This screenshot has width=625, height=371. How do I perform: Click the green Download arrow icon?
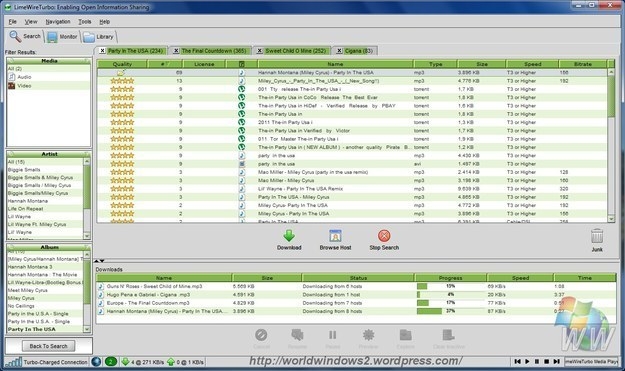point(289,236)
